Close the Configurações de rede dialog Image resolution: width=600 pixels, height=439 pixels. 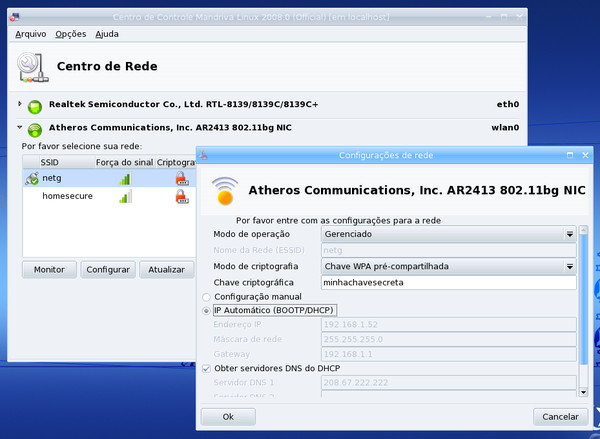[x=585, y=155]
